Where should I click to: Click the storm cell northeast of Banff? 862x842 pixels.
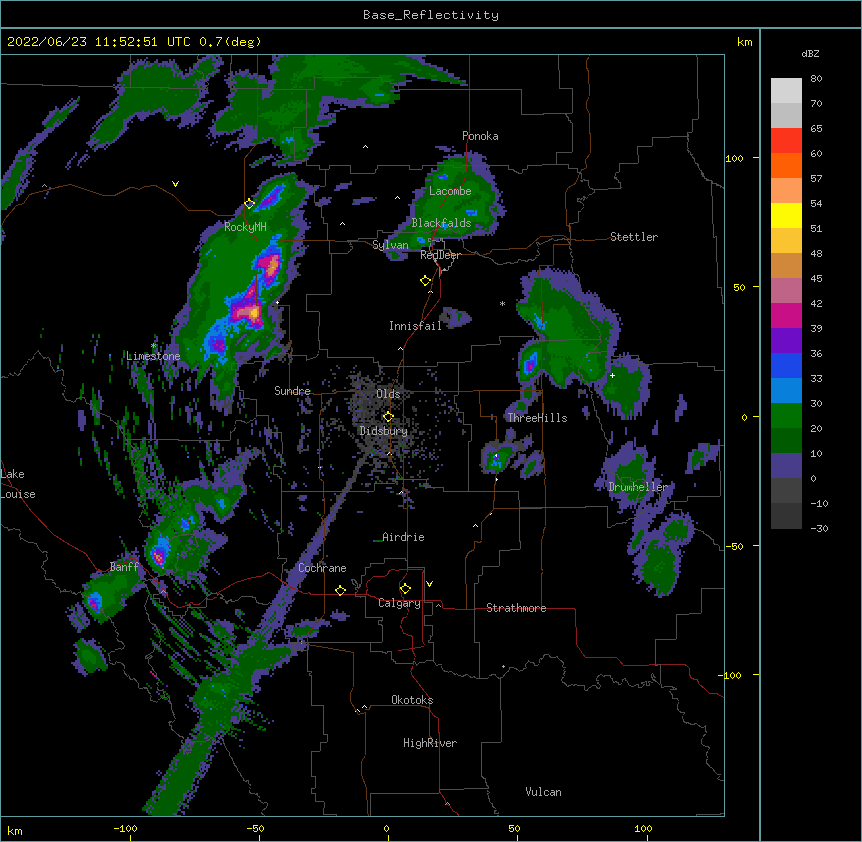pos(159,554)
